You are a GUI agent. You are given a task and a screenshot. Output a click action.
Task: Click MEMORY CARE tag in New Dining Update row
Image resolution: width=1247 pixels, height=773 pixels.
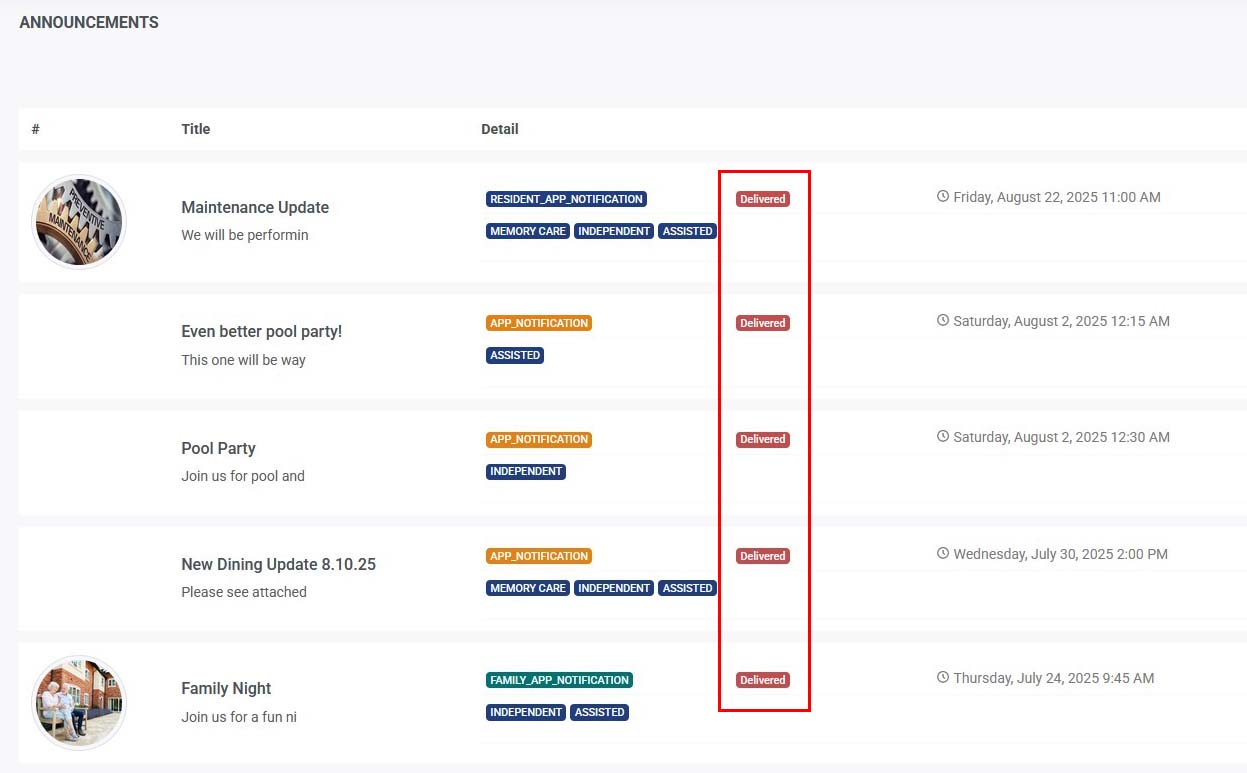tap(528, 588)
